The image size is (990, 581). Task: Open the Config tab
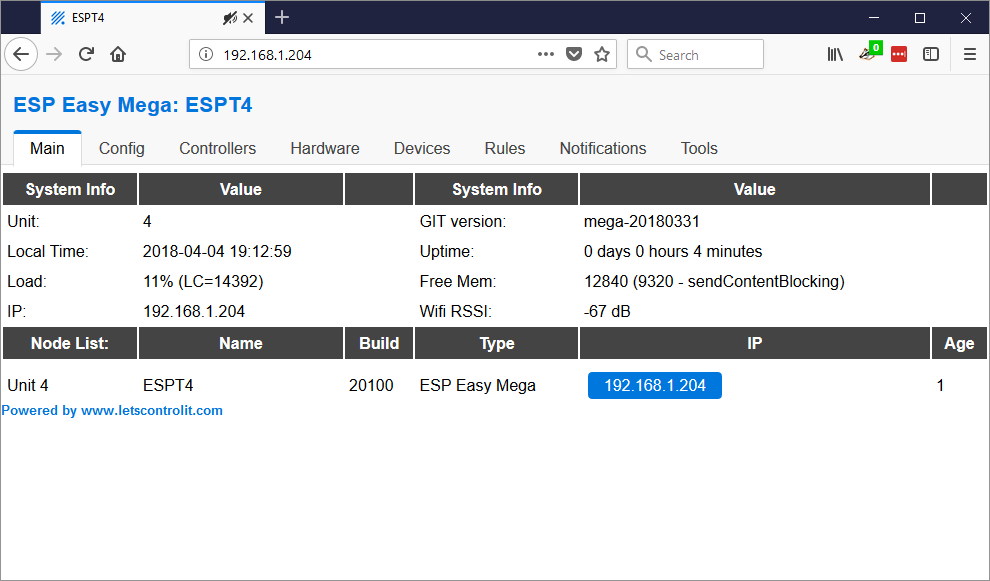(x=122, y=148)
